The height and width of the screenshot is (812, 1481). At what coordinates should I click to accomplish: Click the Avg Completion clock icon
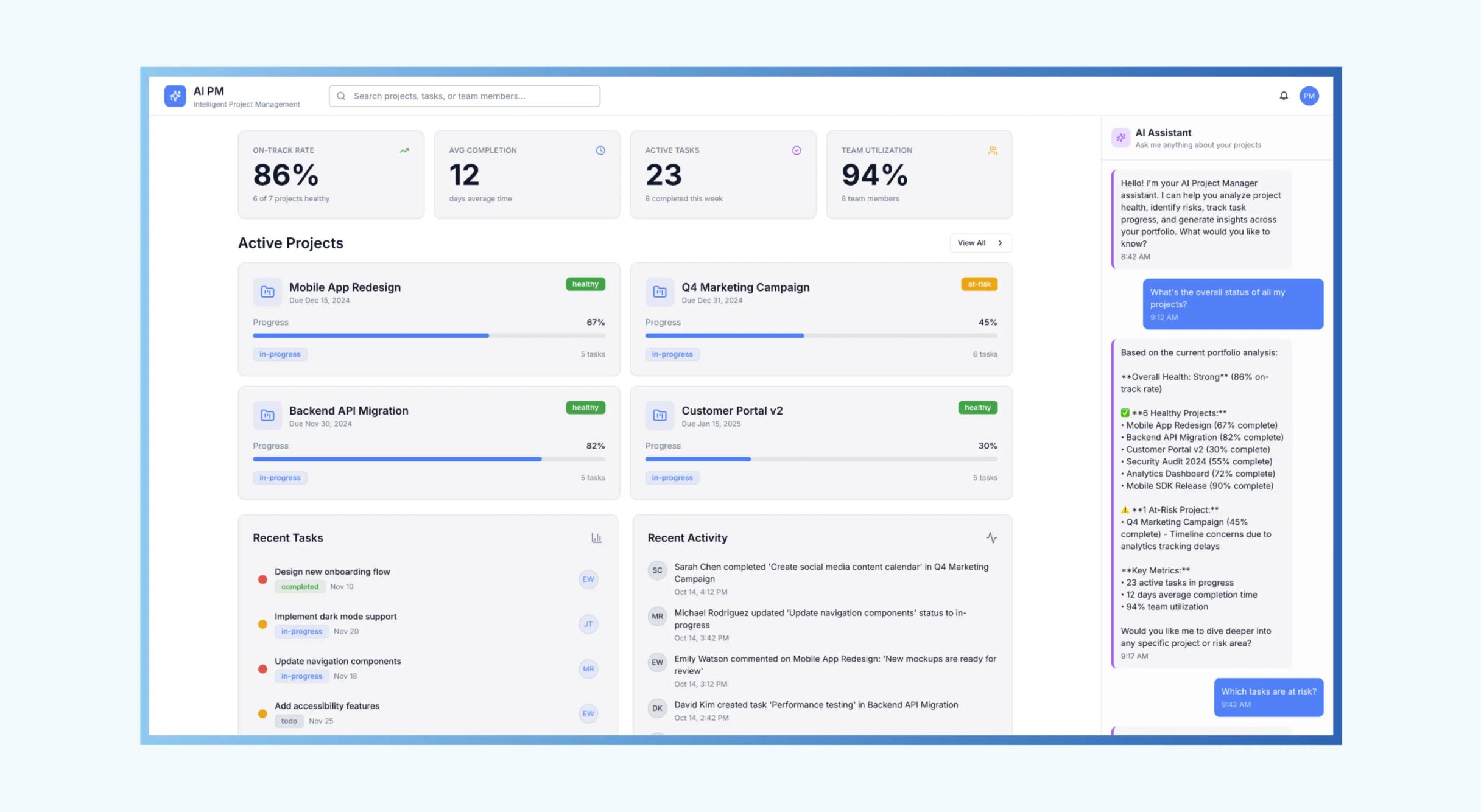(x=600, y=150)
